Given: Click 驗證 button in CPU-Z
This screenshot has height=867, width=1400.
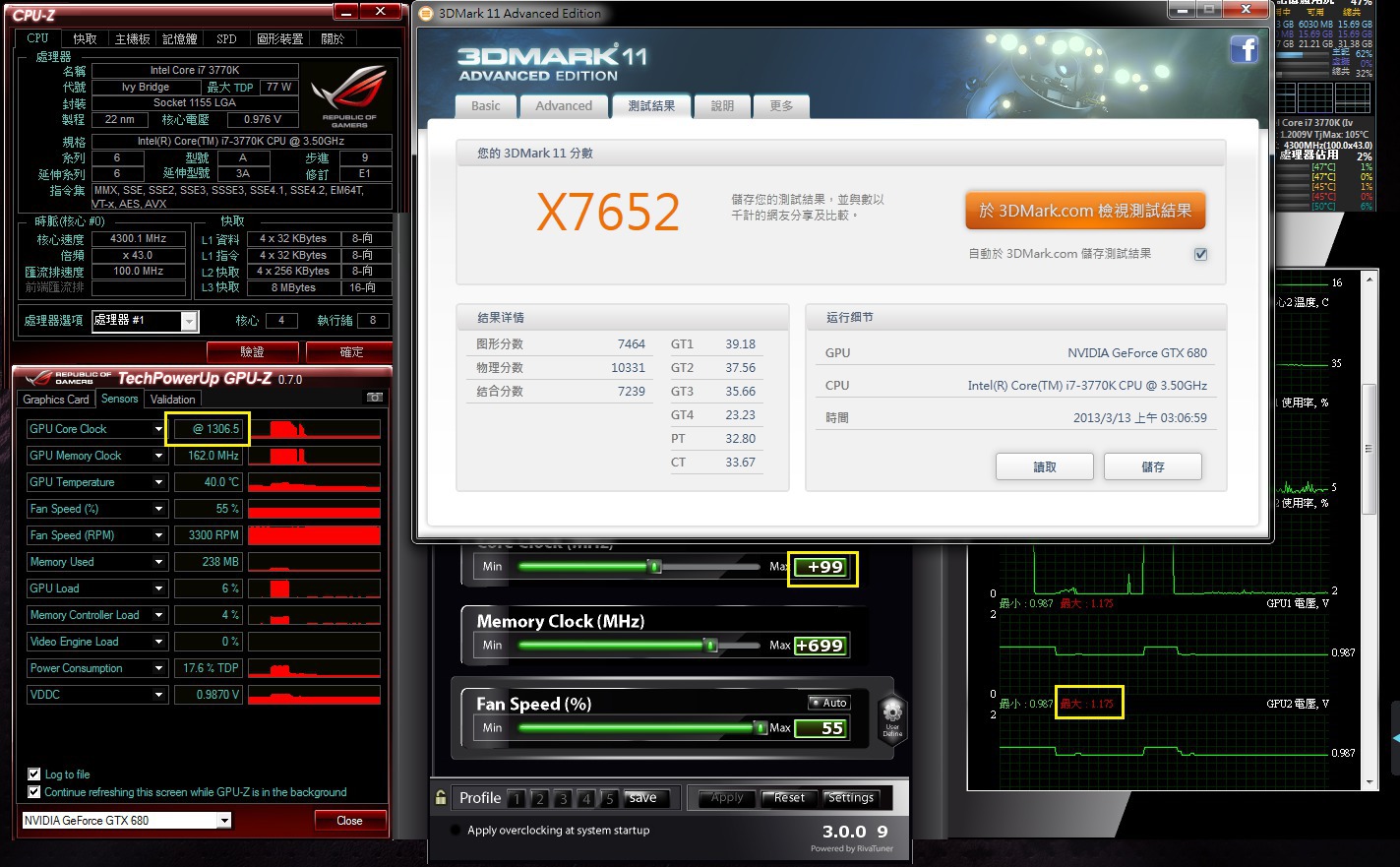Looking at the screenshot, I should pos(252,351).
